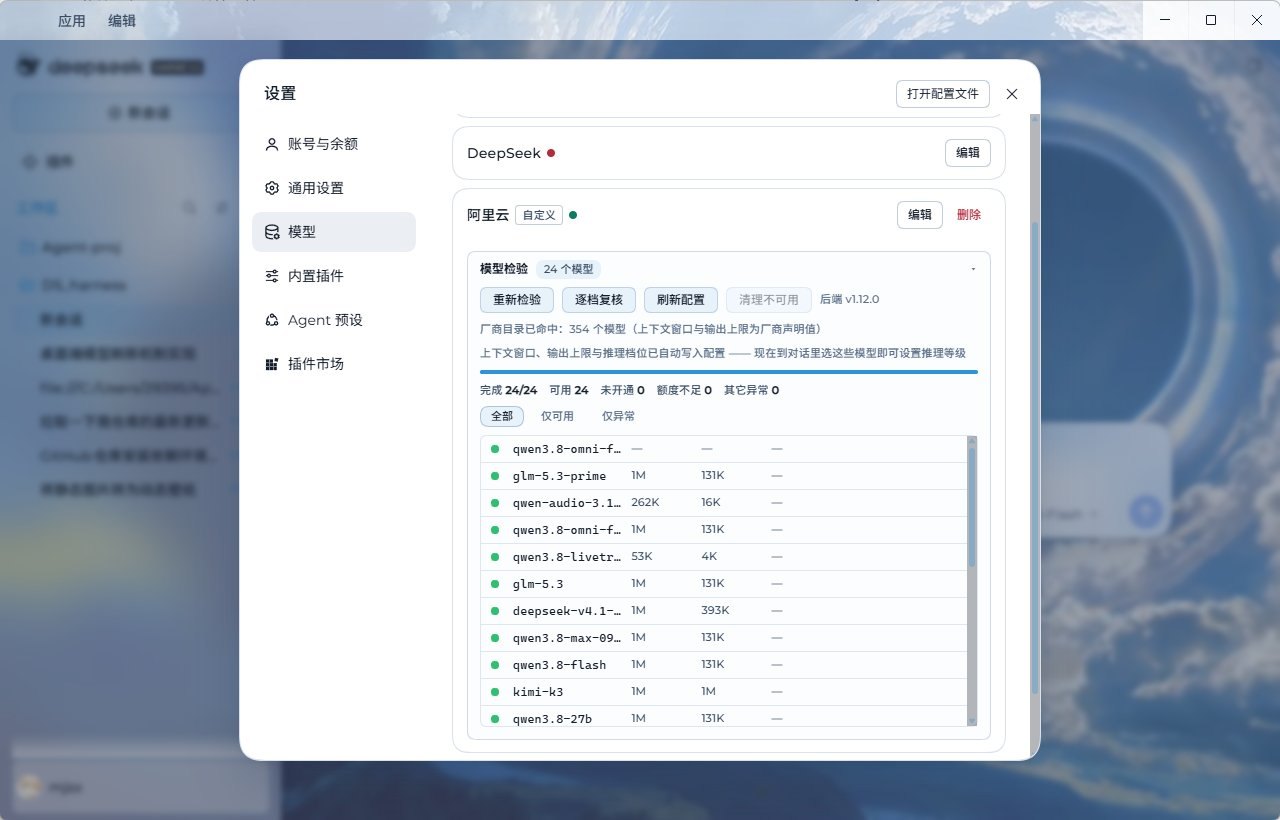Collapse the 模型检验 panel arrow
Image resolution: width=1280 pixels, height=820 pixels.
pos(974,269)
